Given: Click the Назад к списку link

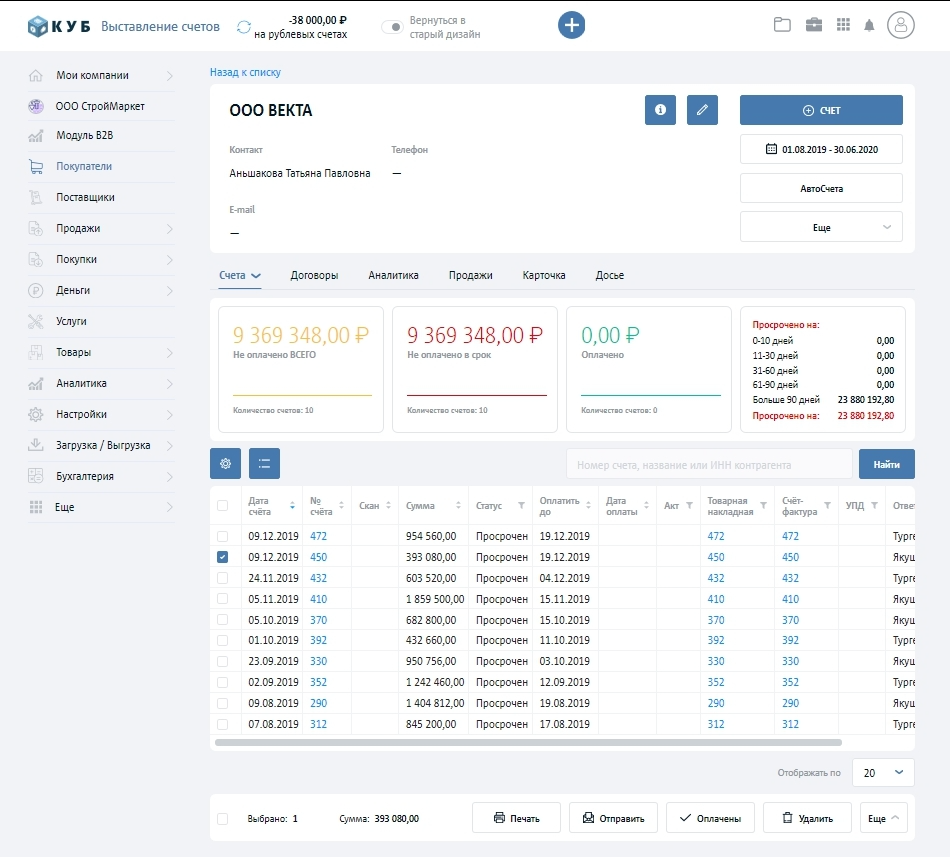Looking at the screenshot, I should click(245, 72).
